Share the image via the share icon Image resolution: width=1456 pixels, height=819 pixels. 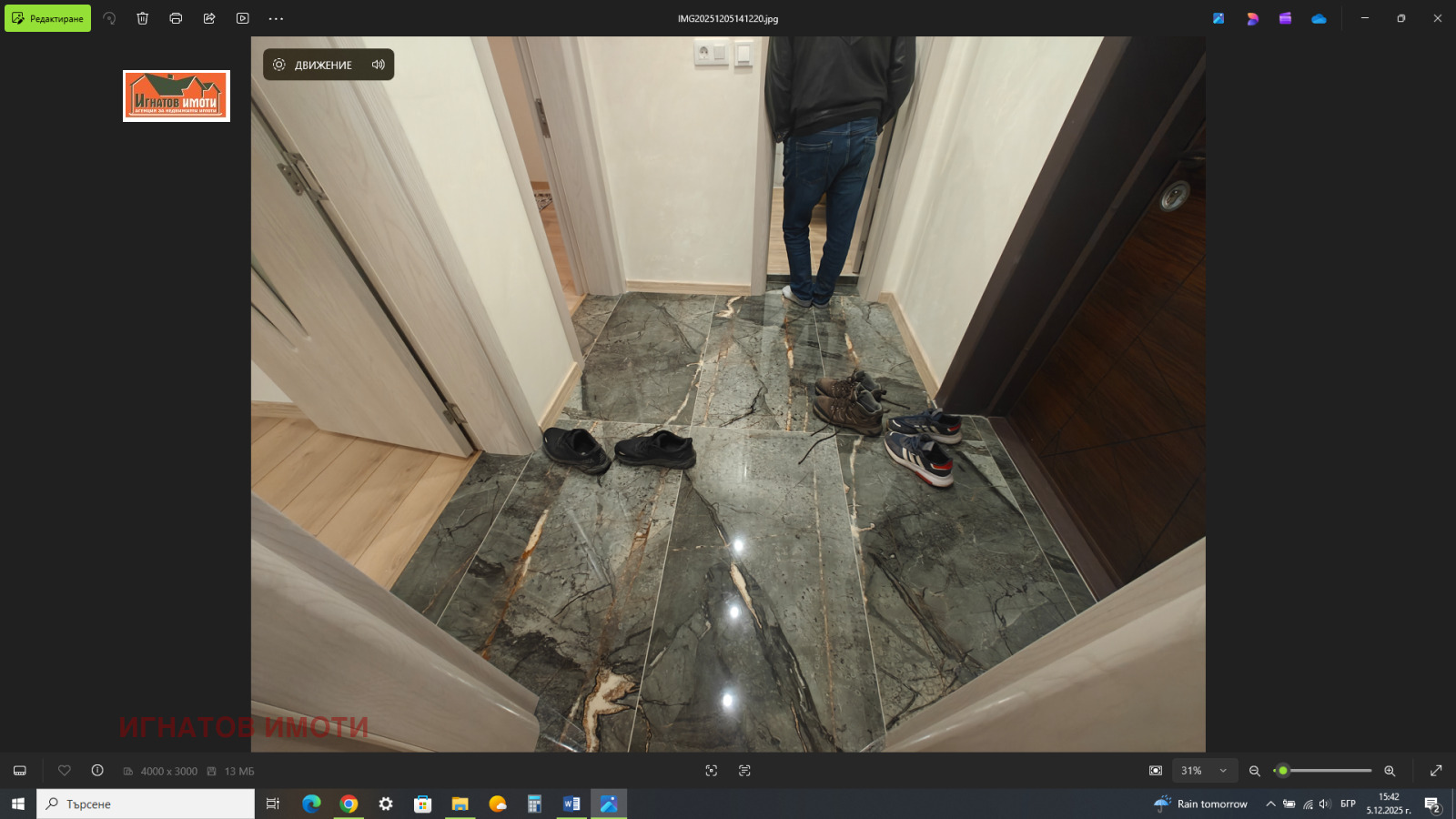(209, 18)
